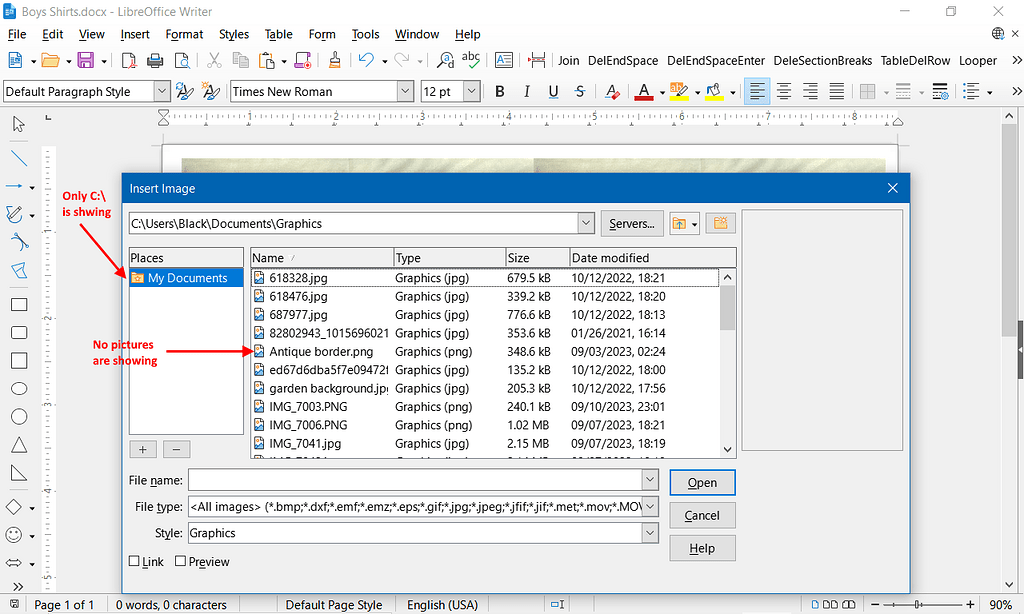
Task: Click the Print icon on the toolbar
Action: click(x=156, y=60)
